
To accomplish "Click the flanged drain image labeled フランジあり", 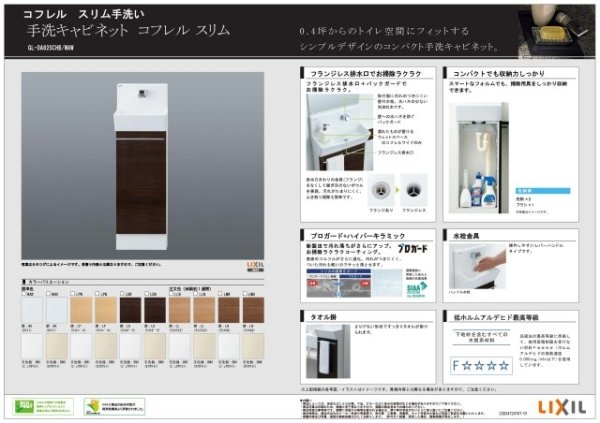I will [x=381, y=190].
